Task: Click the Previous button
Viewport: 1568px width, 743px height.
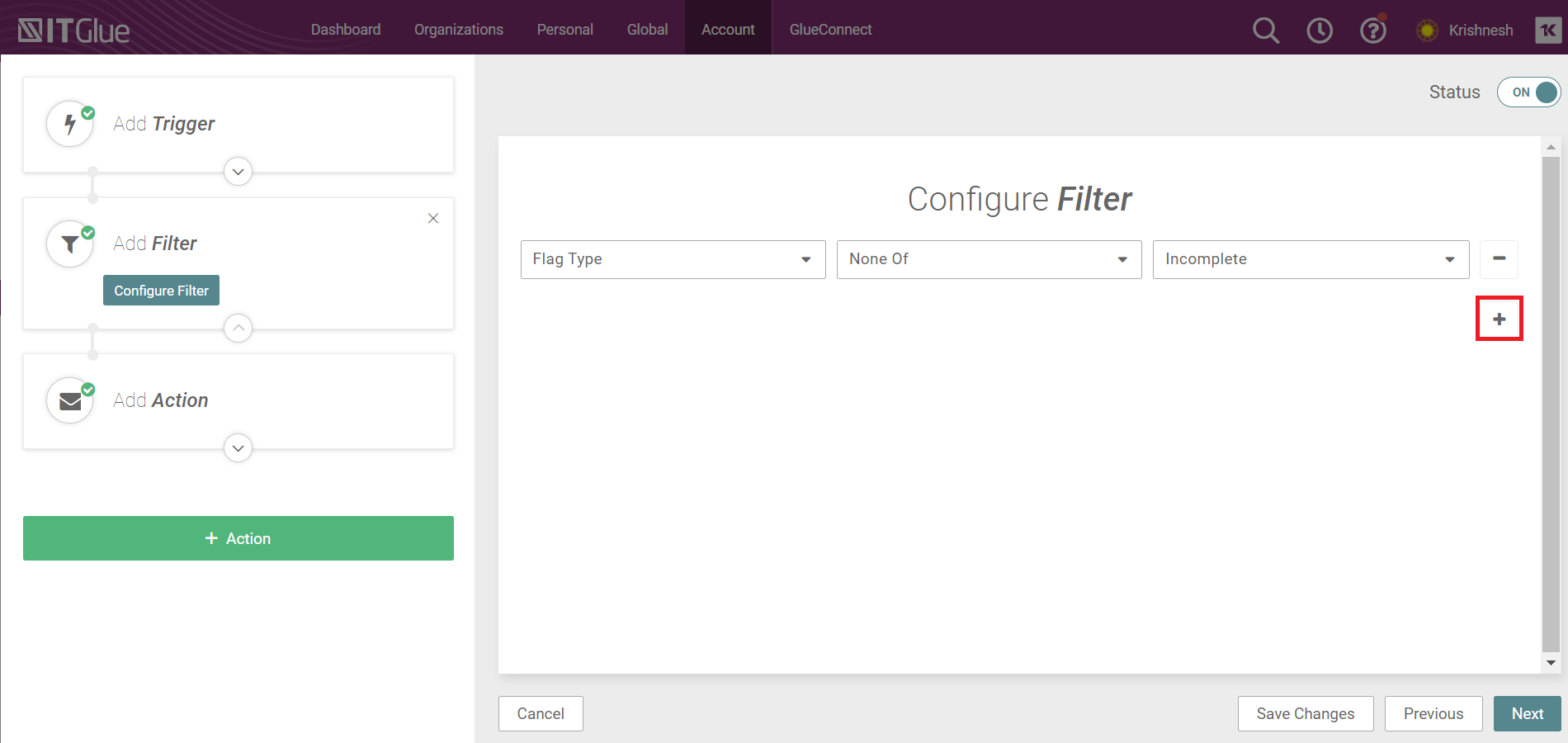Action: (x=1433, y=713)
